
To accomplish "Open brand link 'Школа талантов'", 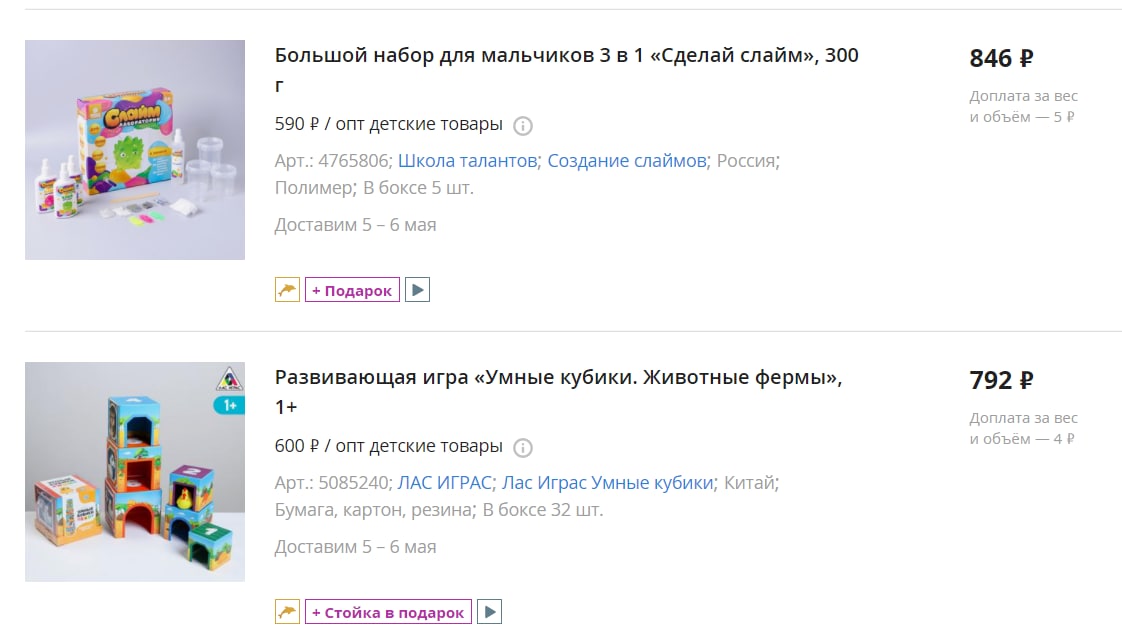I will tap(467, 161).
